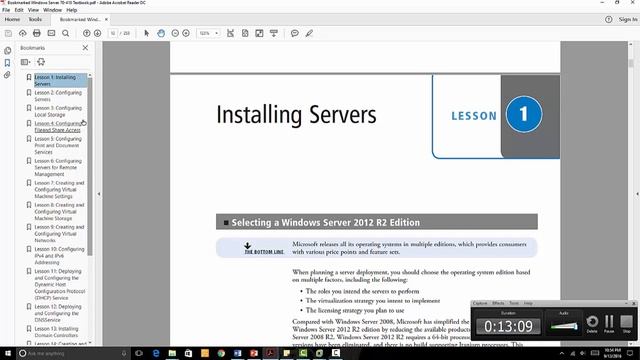This screenshot has height=360, width=640.
Task: Select bookmark Lesson 2: Configuring Servers
Action: pos(58,96)
